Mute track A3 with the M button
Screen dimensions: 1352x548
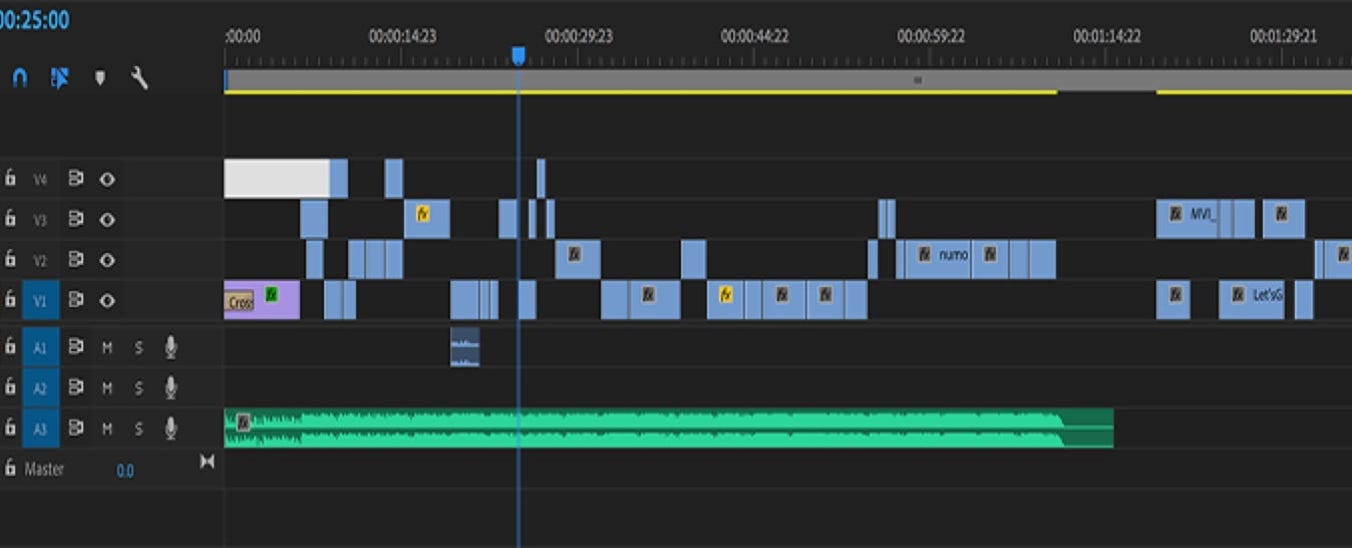[x=107, y=429]
